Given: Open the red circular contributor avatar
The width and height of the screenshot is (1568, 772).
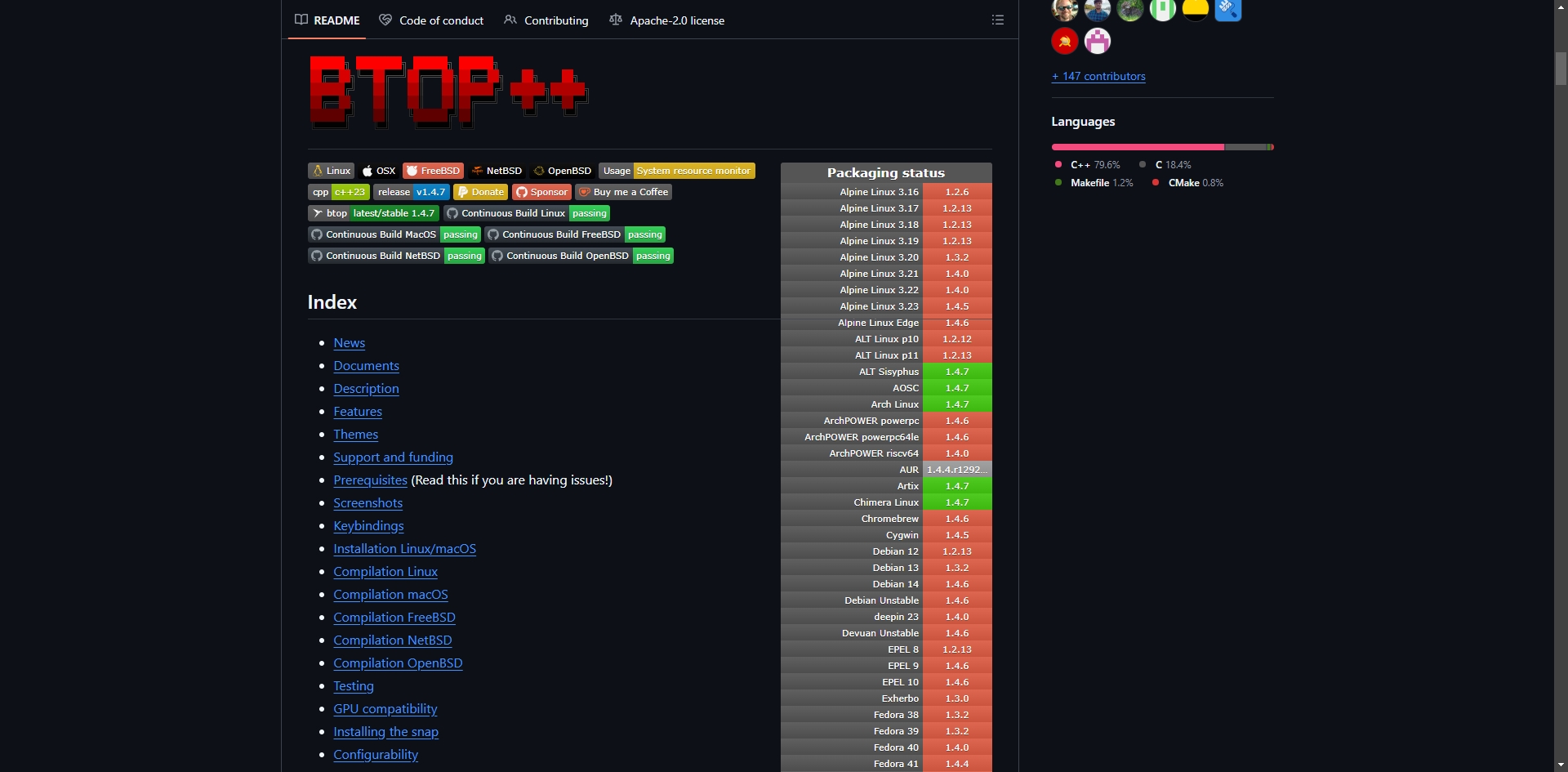Looking at the screenshot, I should pos(1065,41).
